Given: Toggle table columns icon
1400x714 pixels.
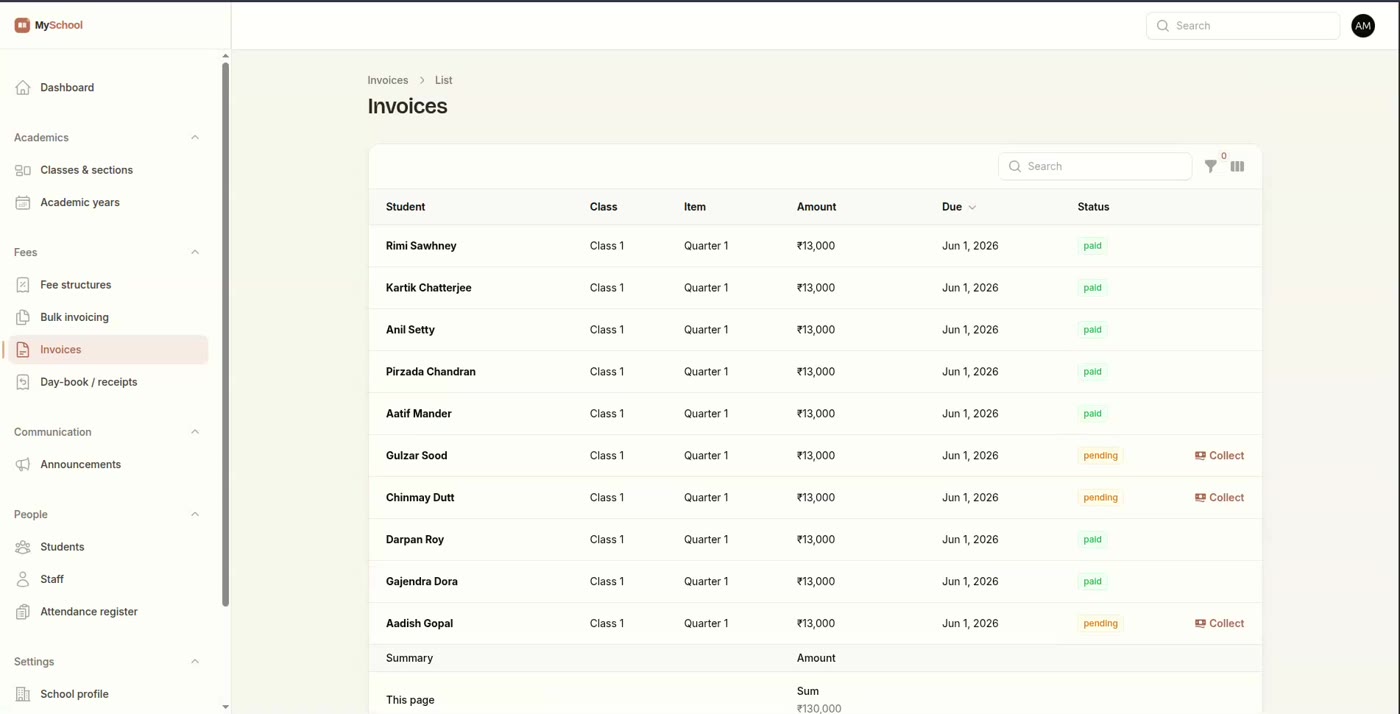Looking at the screenshot, I should pyautogui.click(x=1238, y=167).
